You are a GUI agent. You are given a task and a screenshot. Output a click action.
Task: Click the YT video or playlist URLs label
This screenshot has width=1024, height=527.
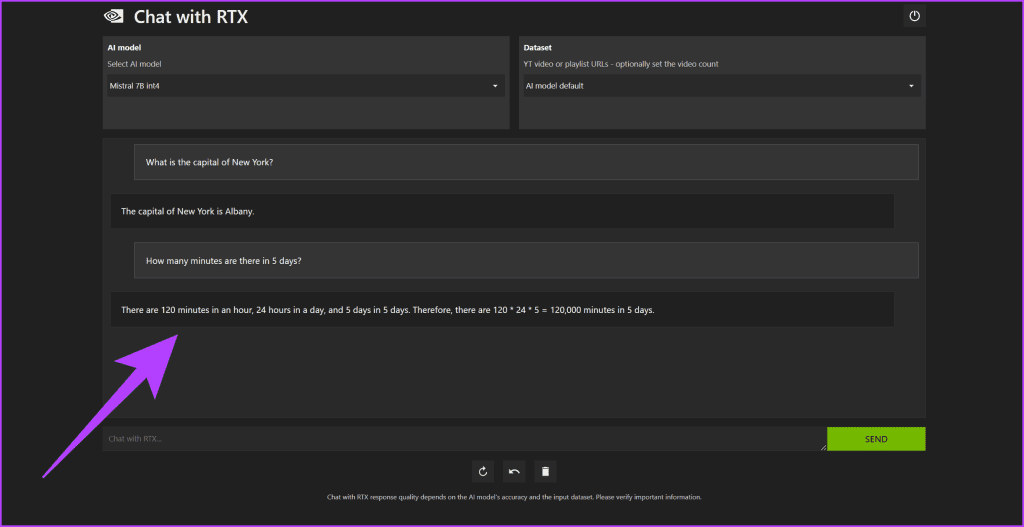(x=621, y=64)
